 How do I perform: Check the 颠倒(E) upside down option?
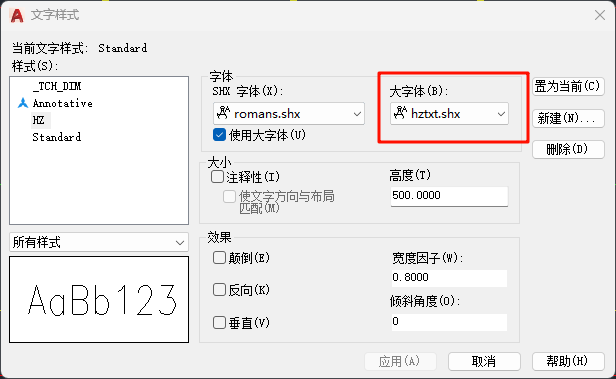click(219, 258)
